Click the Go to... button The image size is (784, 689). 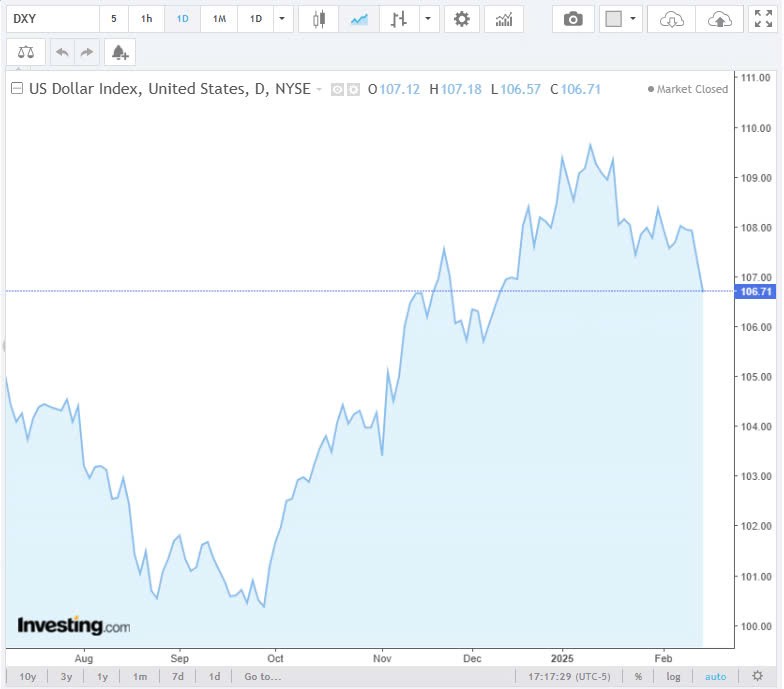[x=262, y=677]
